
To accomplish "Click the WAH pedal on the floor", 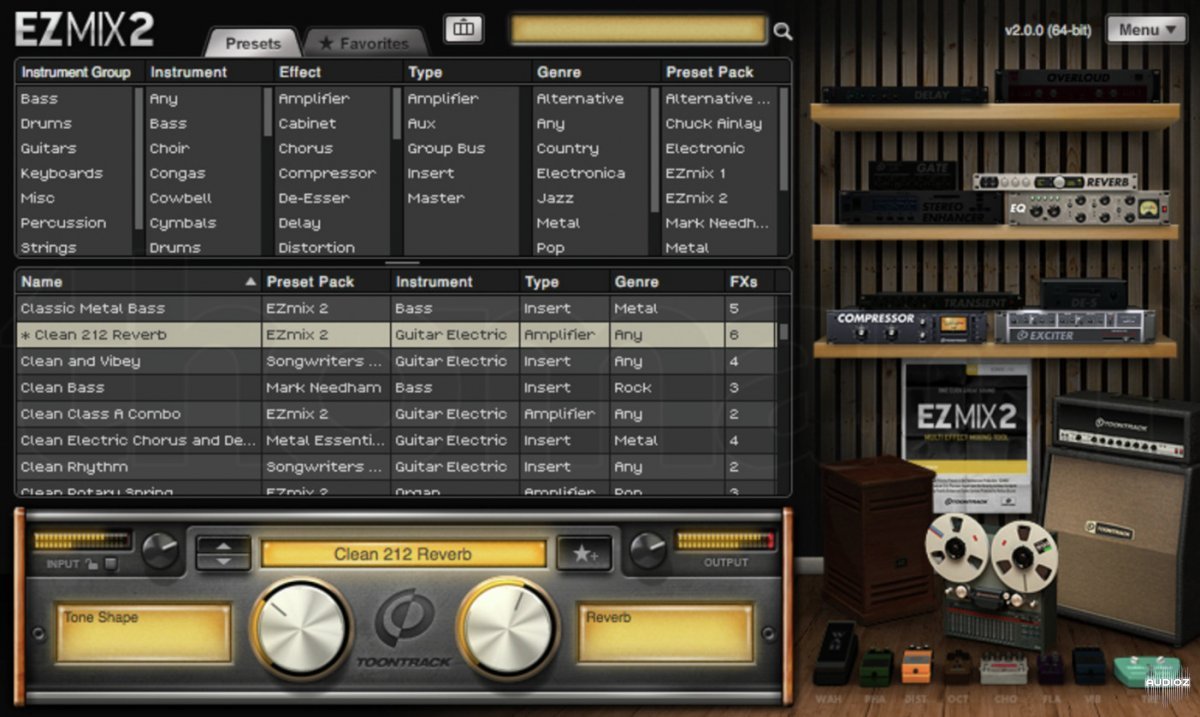I will 836,650.
